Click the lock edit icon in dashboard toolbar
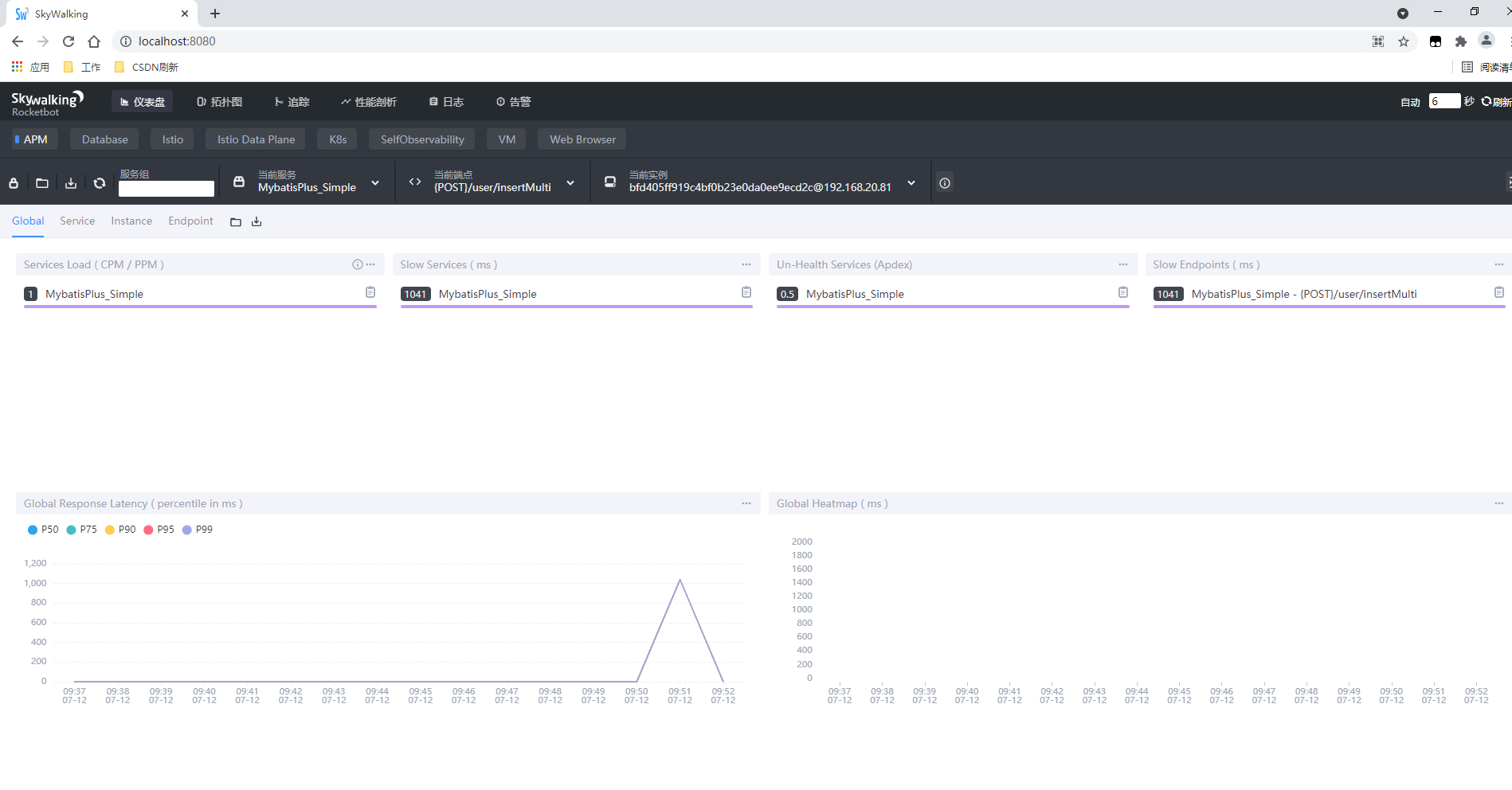Viewport: 1512px width, 790px height. click(x=14, y=183)
